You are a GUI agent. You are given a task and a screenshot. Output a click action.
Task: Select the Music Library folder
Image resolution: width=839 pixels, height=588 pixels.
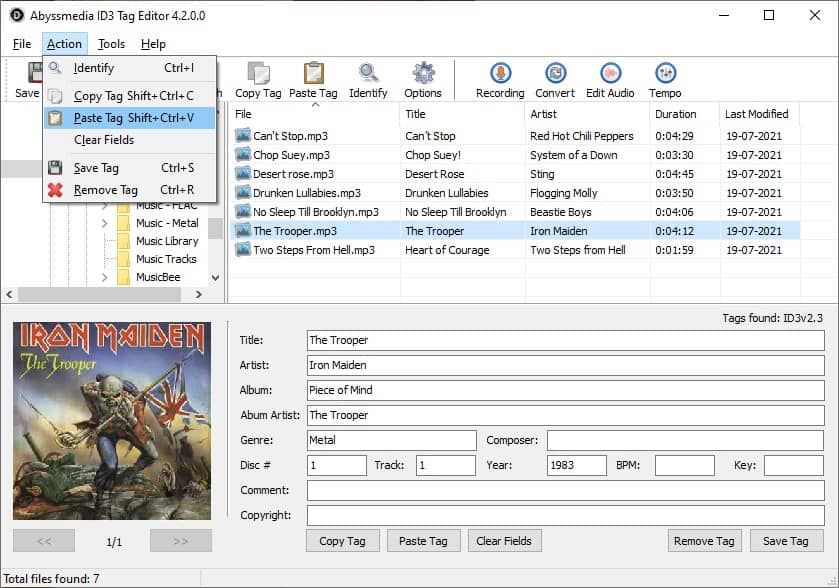coord(167,241)
